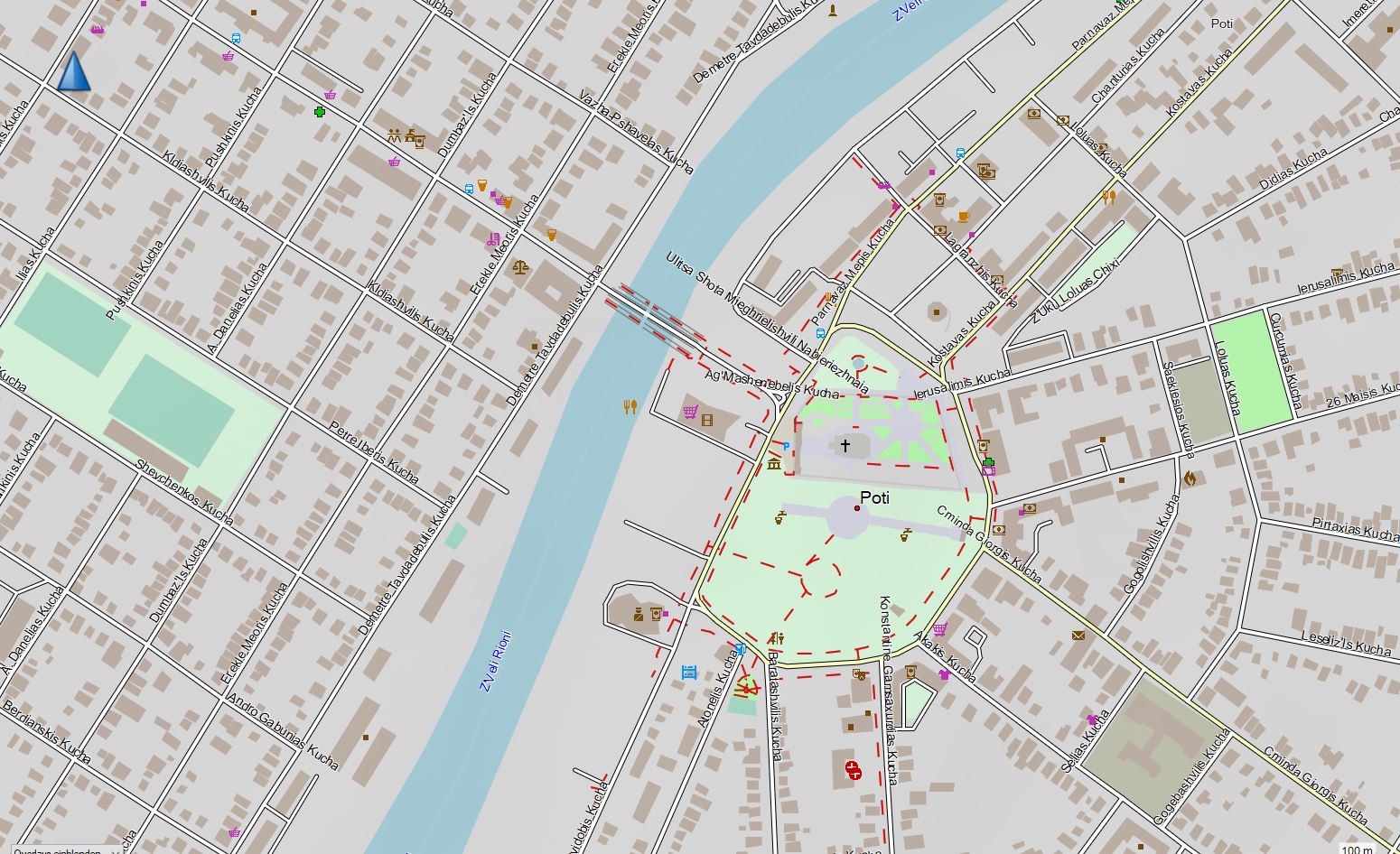Click the Baratashvilis Kucha street label
This screenshot has width=1400, height=854.
pyautogui.click(x=774, y=705)
